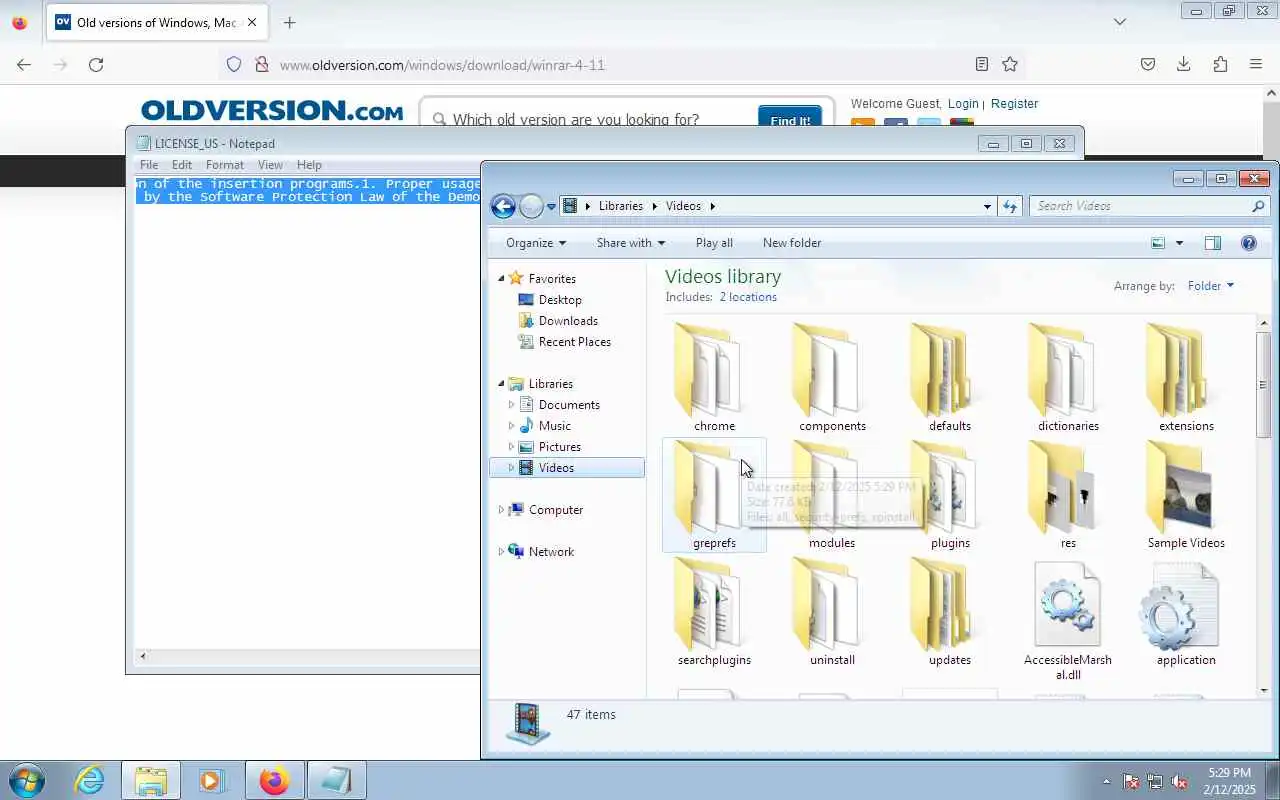
Task: Click the Explorer vertical scrollbar thumb
Action: (x=1264, y=385)
